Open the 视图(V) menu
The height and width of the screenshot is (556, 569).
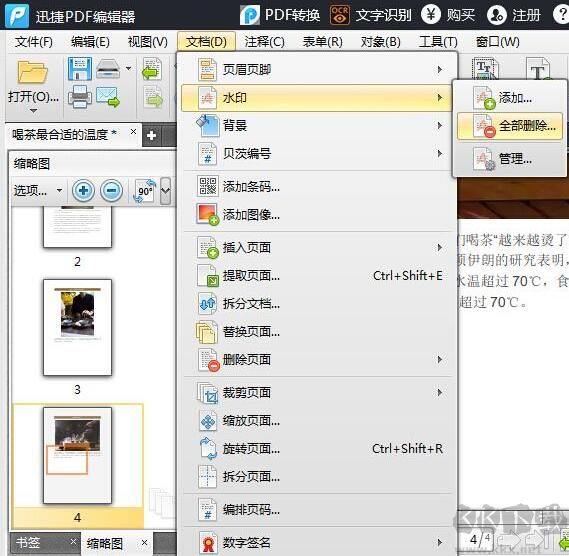point(148,42)
